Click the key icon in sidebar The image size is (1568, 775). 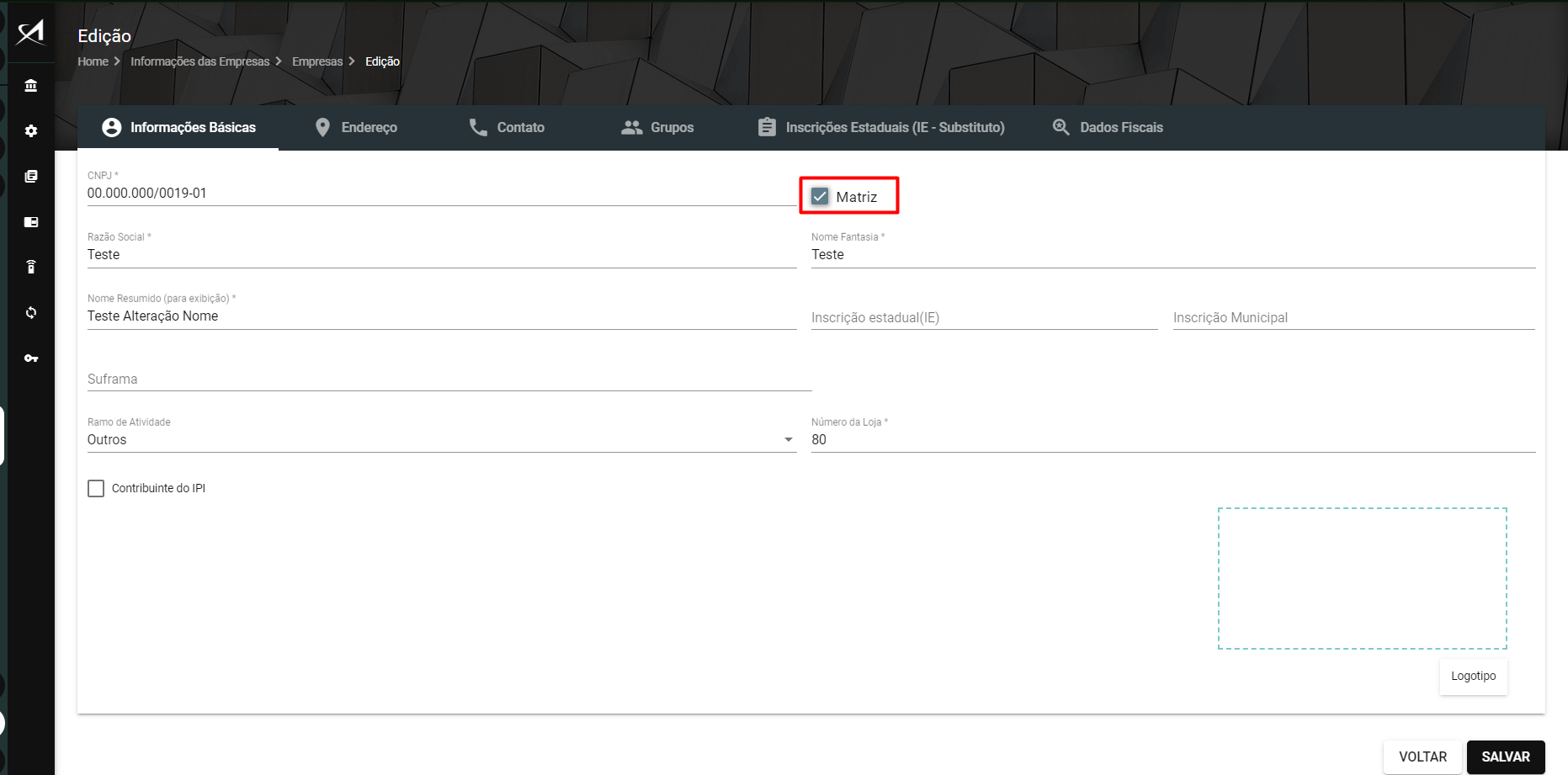[x=31, y=358]
